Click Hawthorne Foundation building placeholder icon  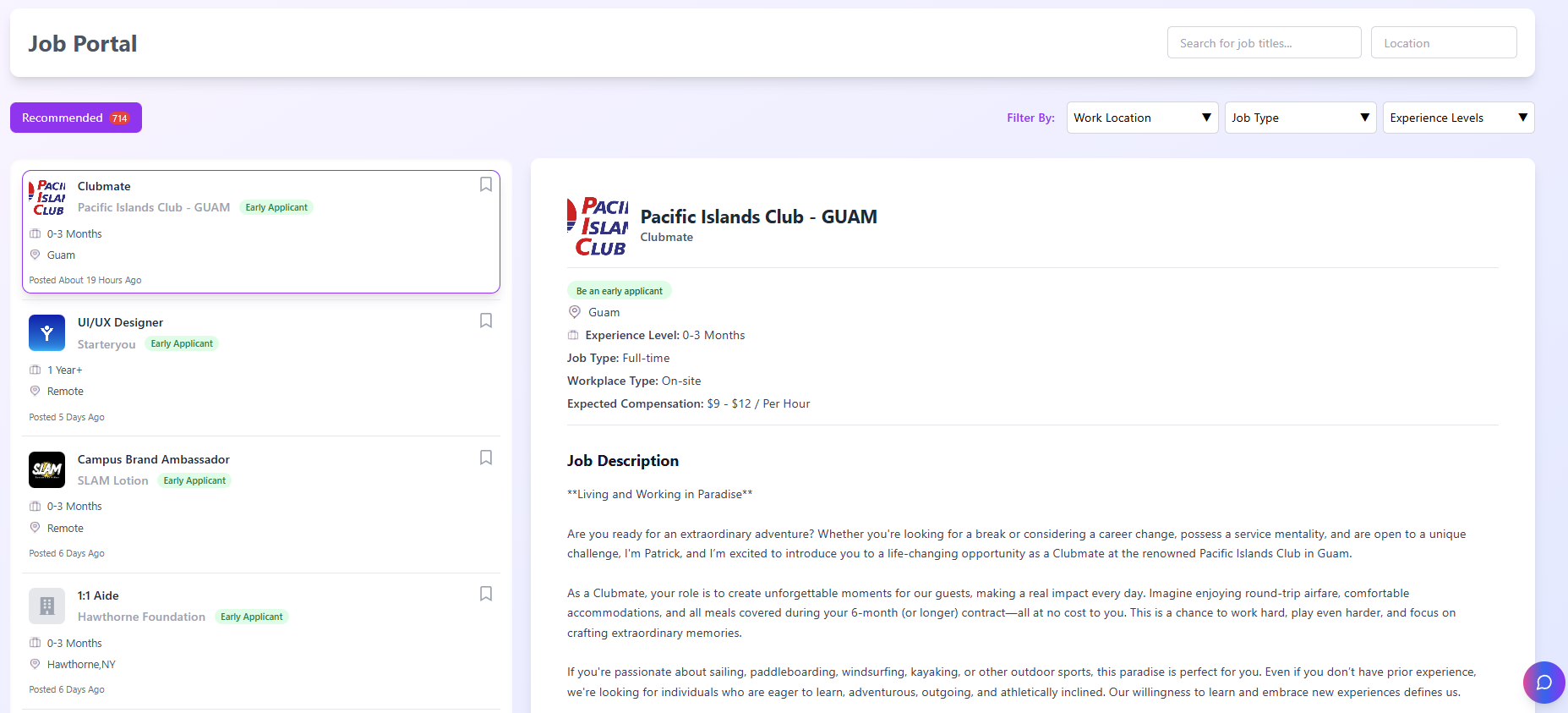[46, 606]
